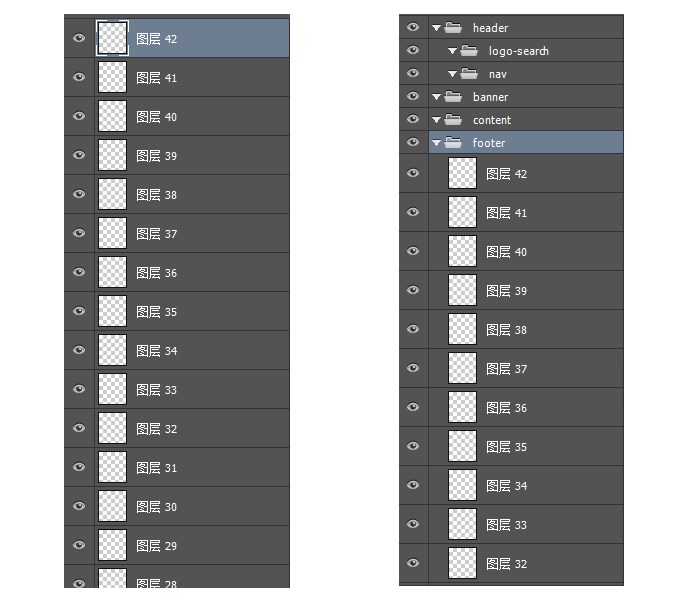Select 图层 40 in the footer group
The height and width of the screenshot is (600, 690).
click(x=526, y=251)
